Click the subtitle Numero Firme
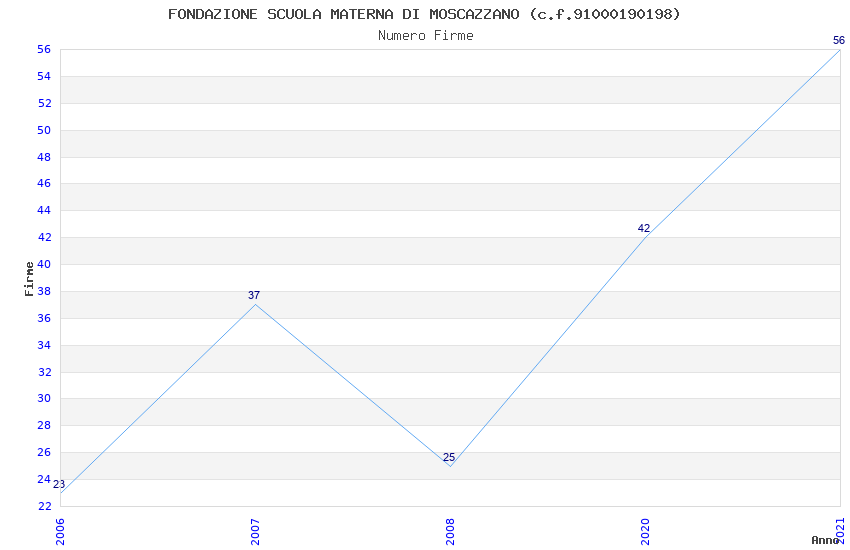This screenshot has width=850, height=550. pyautogui.click(x=426, y=36)
